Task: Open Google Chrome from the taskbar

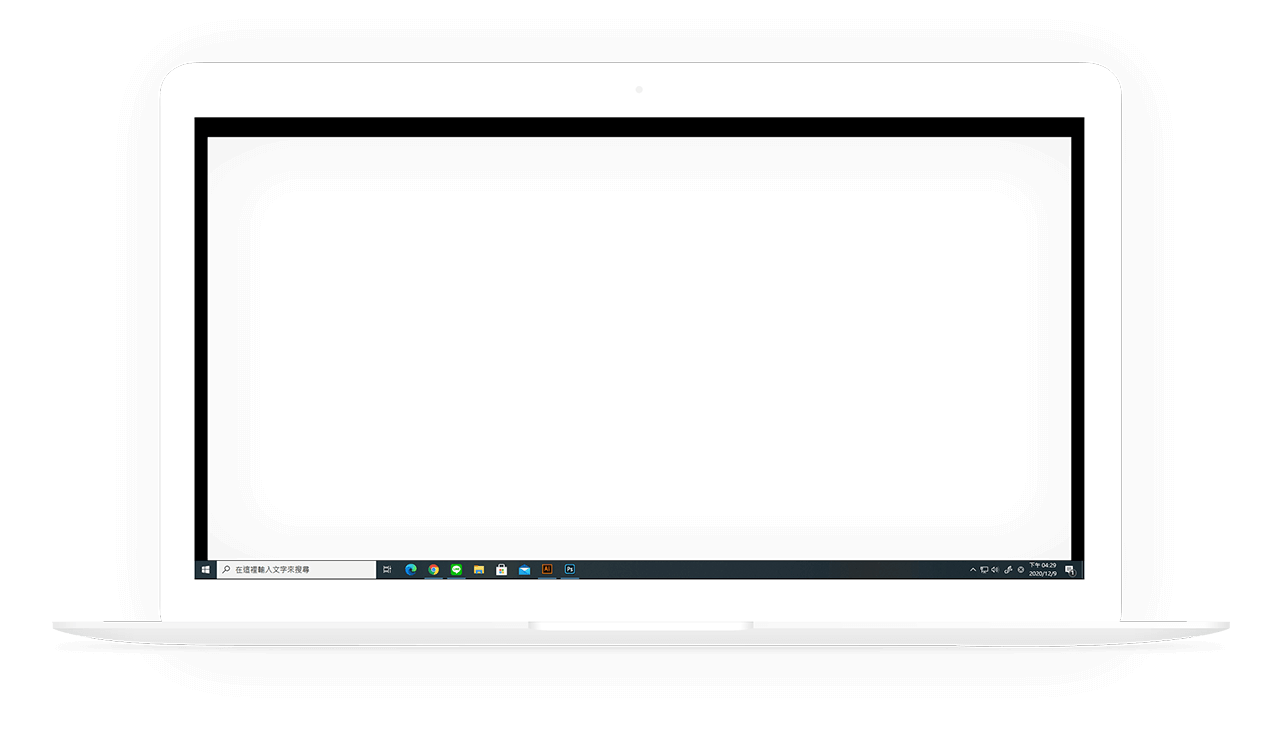Action: [433, 569]
